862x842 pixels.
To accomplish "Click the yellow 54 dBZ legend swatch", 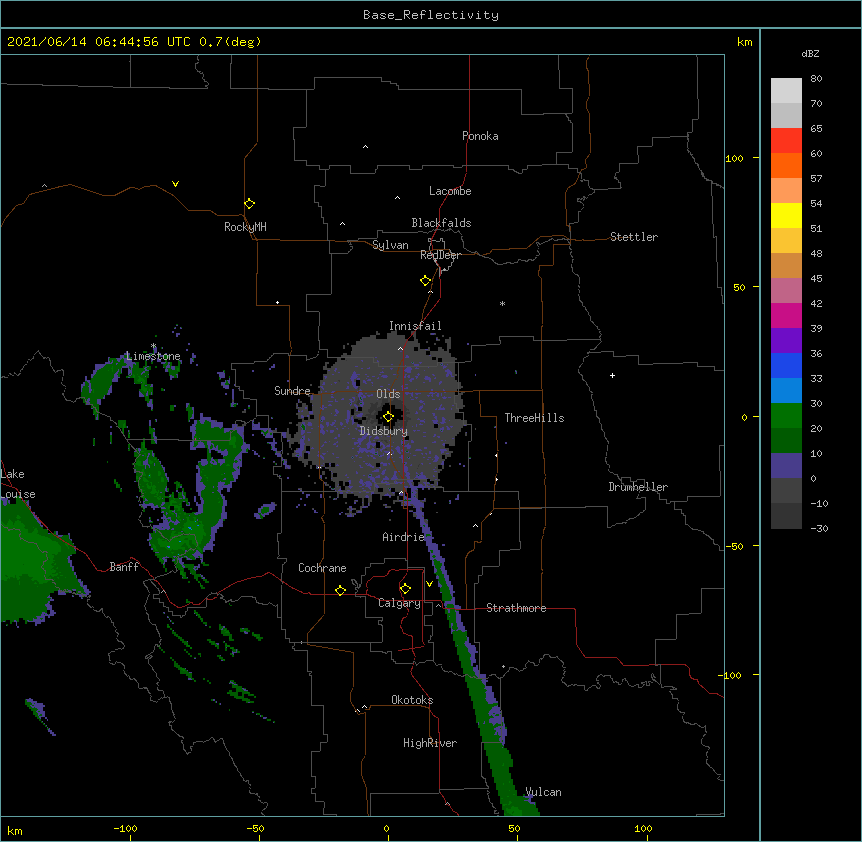I will coord(786,215).
